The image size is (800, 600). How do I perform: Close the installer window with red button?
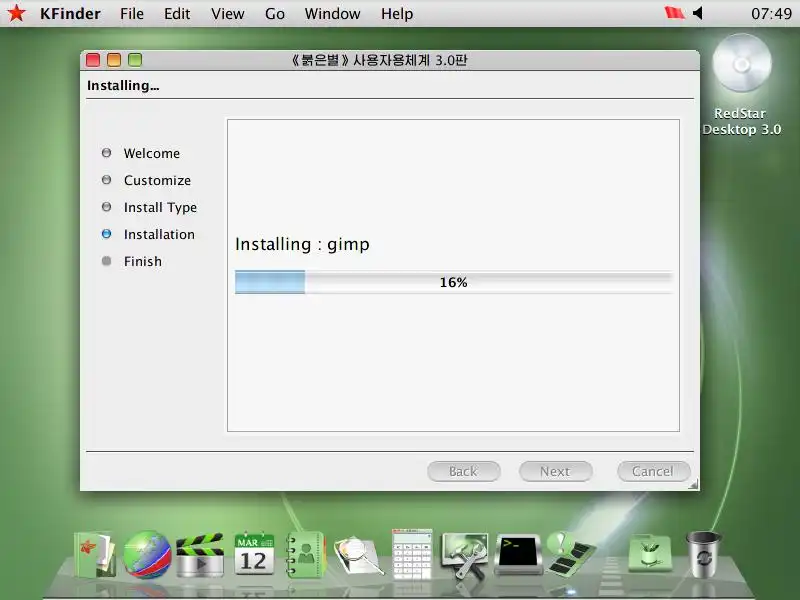click(93, 60)
